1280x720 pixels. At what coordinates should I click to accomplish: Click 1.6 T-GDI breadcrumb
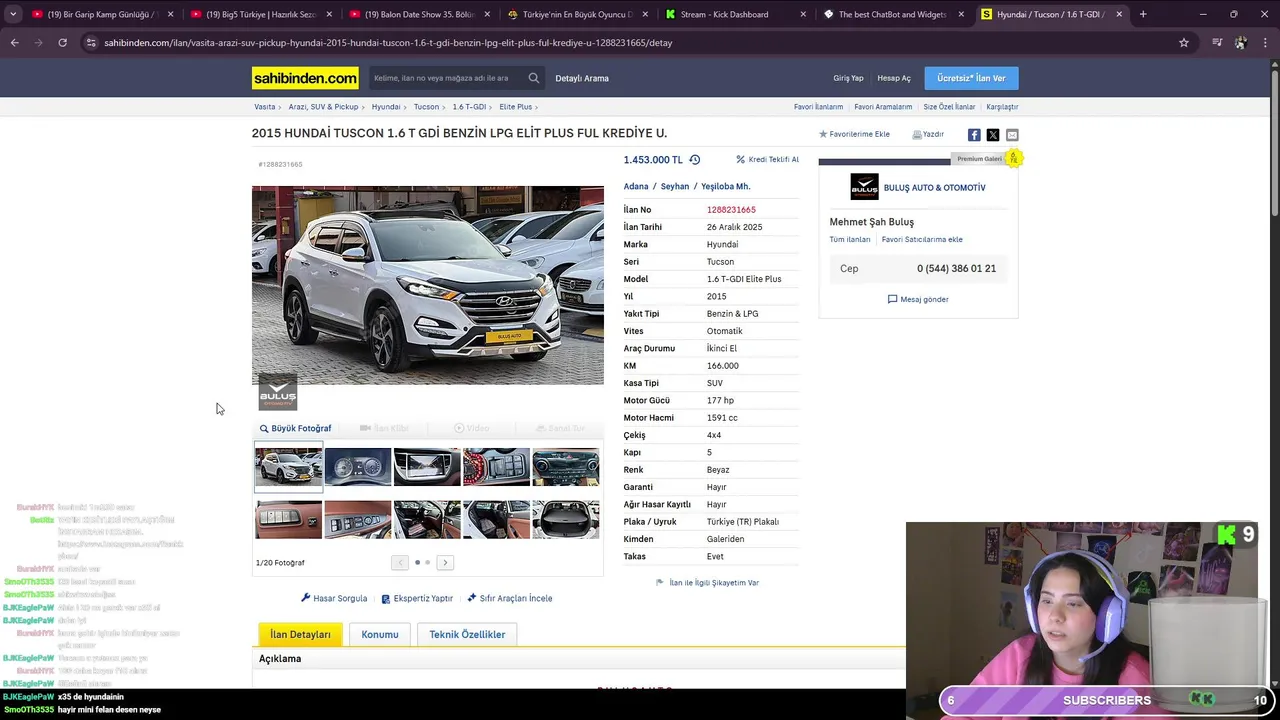coord(469,106)
